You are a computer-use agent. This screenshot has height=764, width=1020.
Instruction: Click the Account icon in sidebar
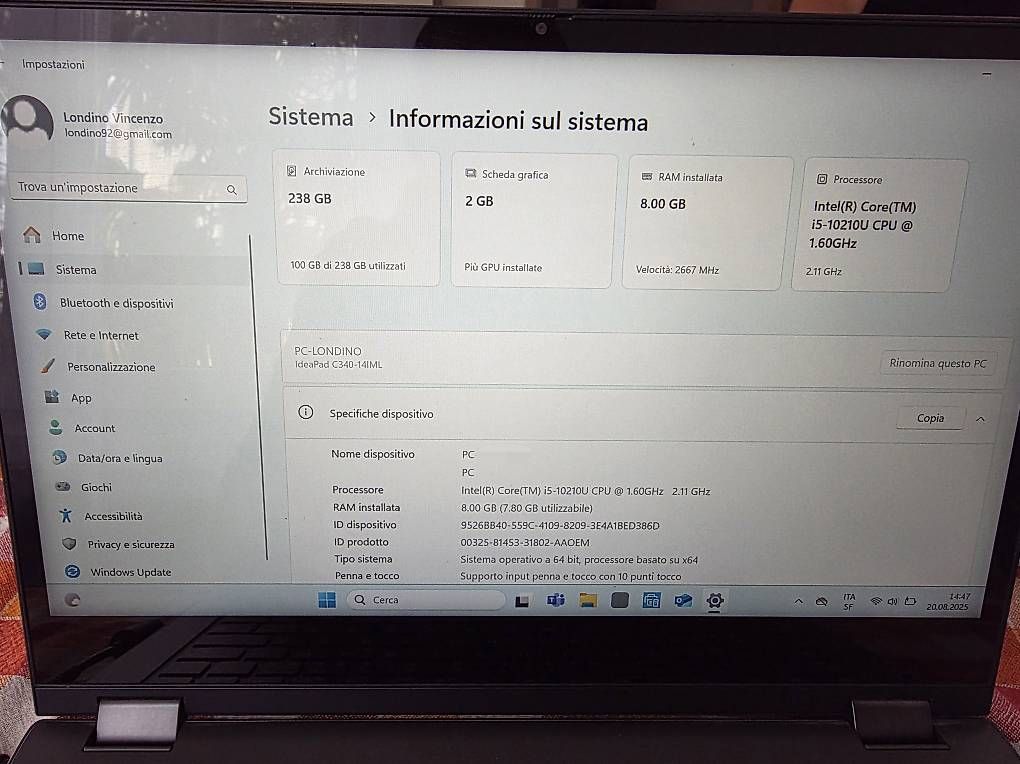coord(56,428)
